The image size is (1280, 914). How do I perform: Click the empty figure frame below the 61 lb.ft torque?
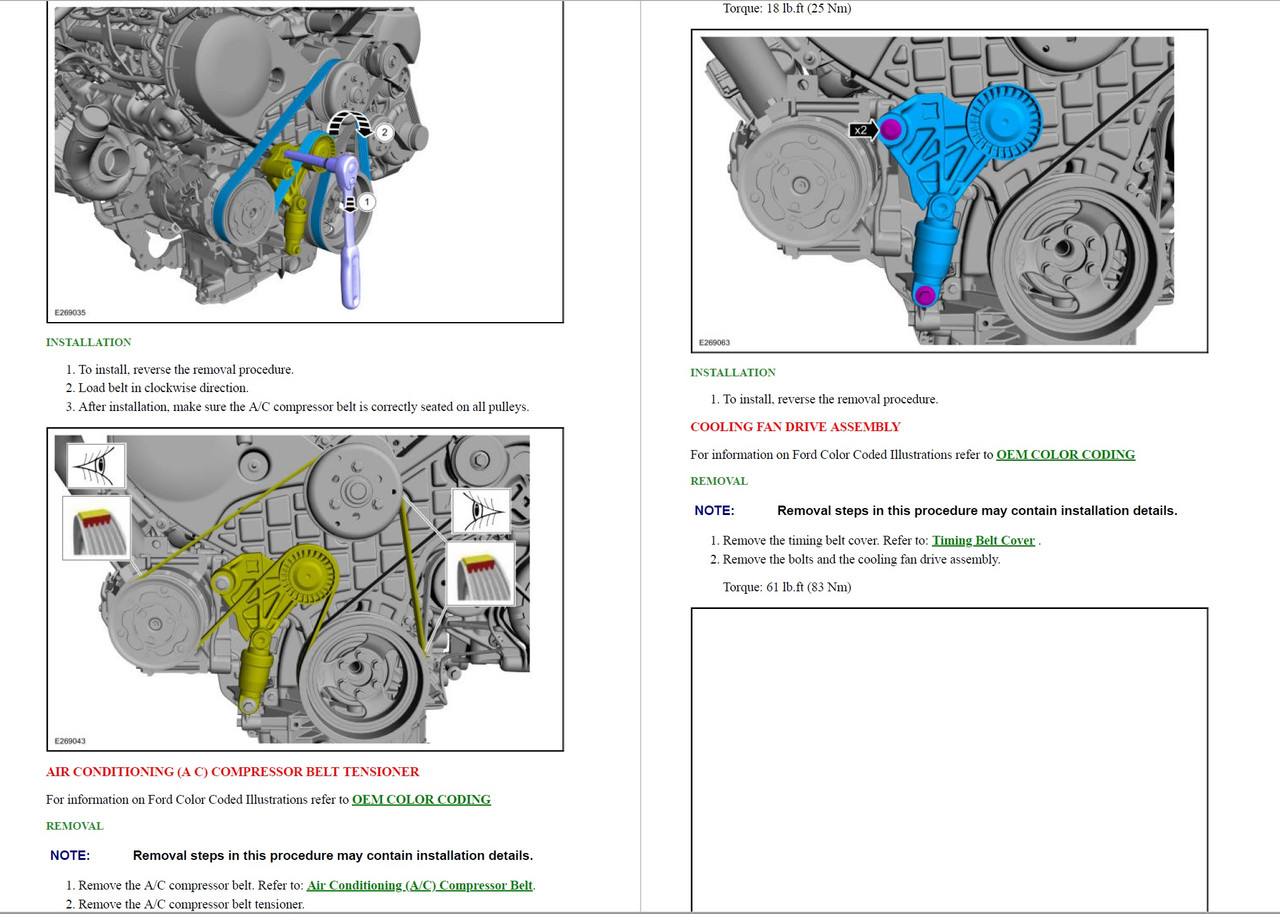[x=948, y=760]
